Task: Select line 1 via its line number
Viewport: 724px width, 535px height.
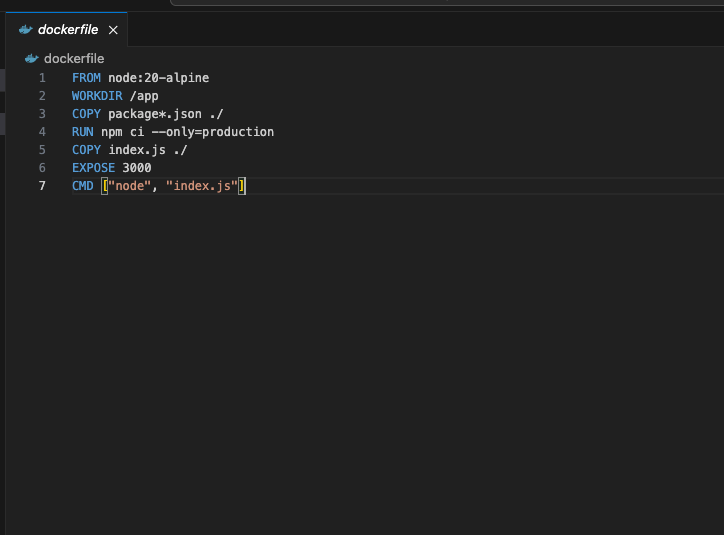Action: pos(42,78)
